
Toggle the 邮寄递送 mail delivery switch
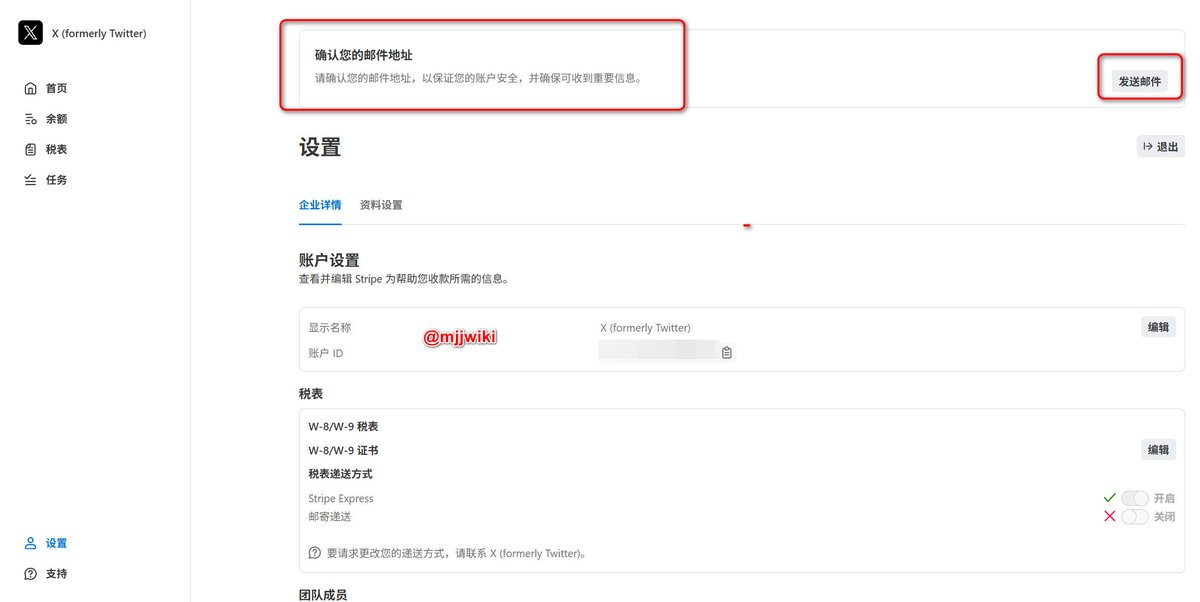pyautogui.click(x=1135, y=517)
